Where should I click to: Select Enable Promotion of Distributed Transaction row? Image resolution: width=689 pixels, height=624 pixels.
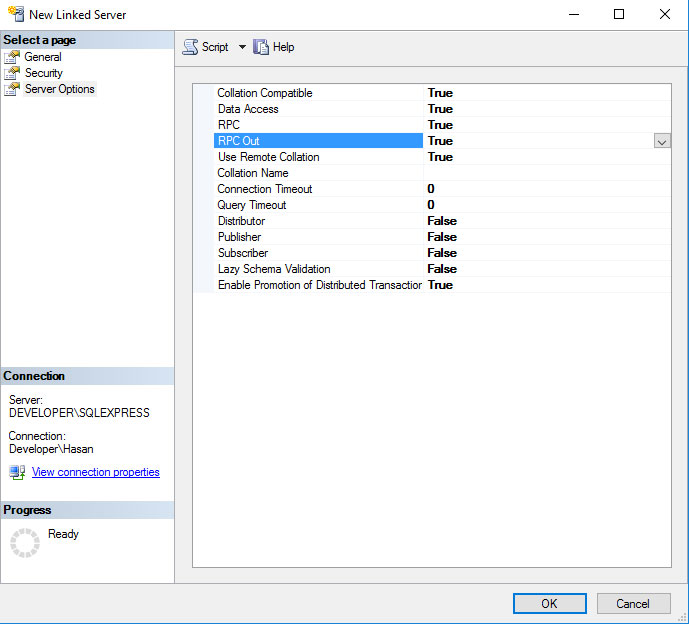[x=442, y=285]
